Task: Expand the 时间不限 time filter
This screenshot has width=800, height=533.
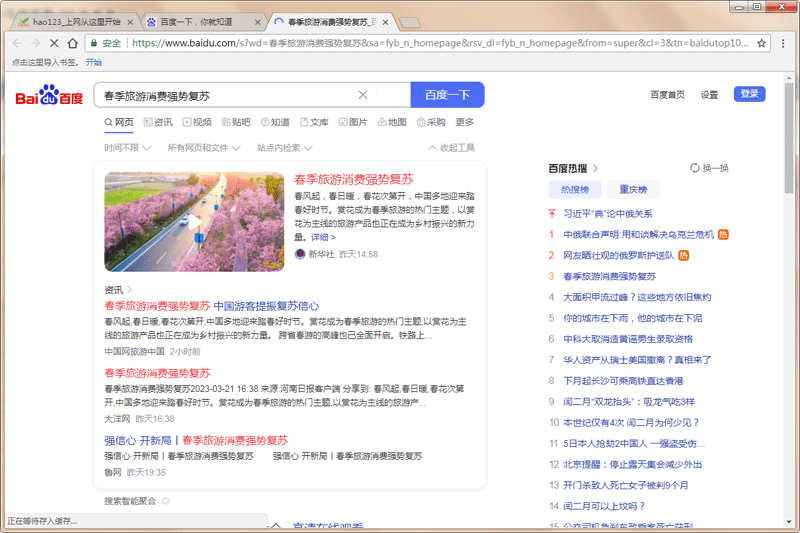Action: pos(125,147)
